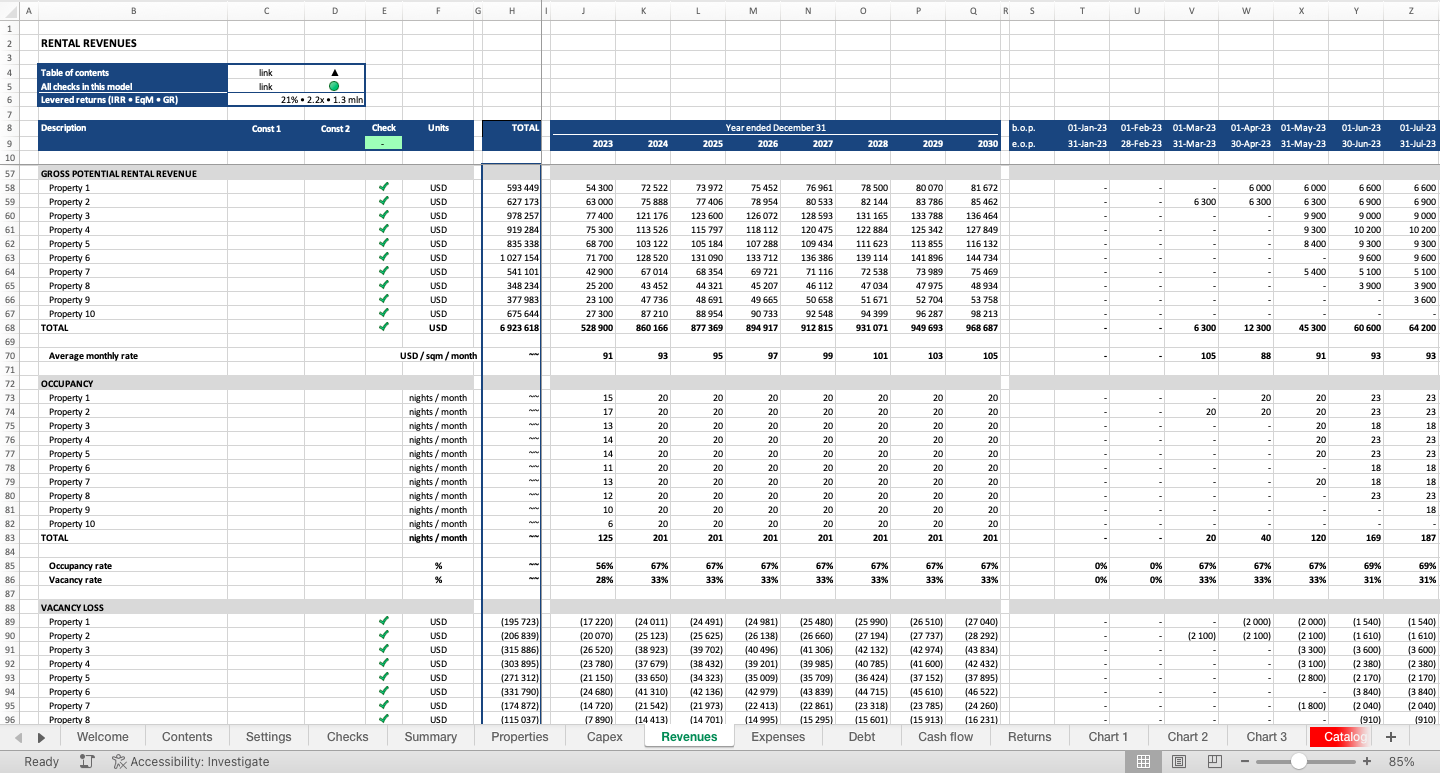Click the zoom in plus icon

pos(1367,761)
